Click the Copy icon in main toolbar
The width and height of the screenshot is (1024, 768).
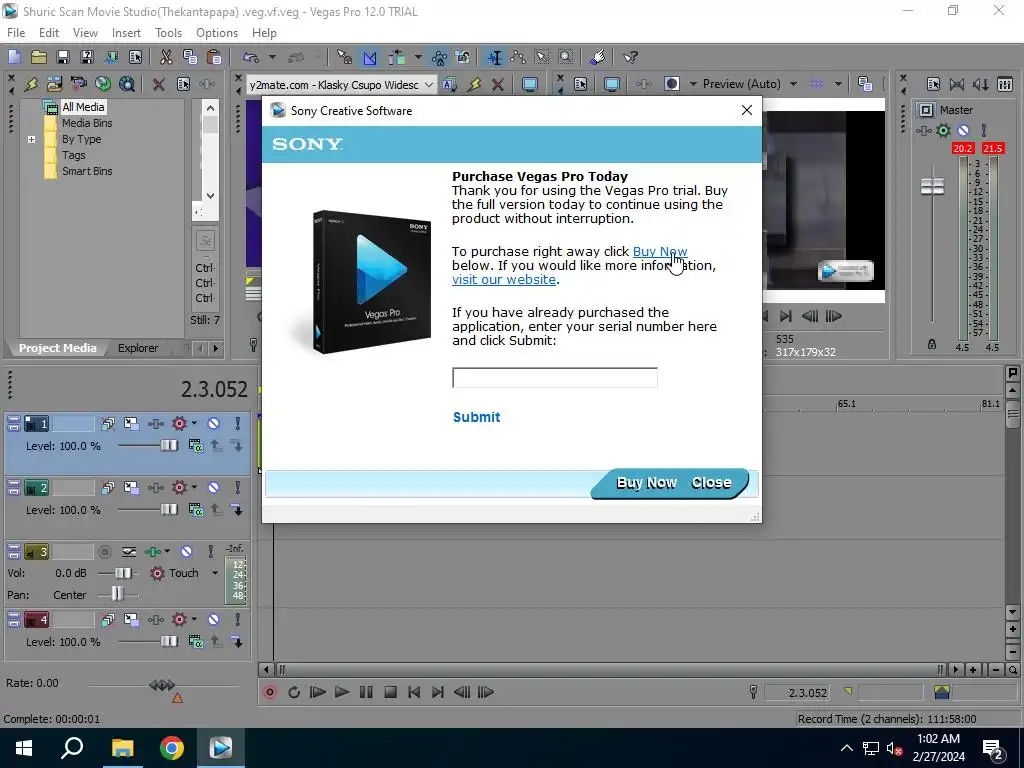coord(190,57)
